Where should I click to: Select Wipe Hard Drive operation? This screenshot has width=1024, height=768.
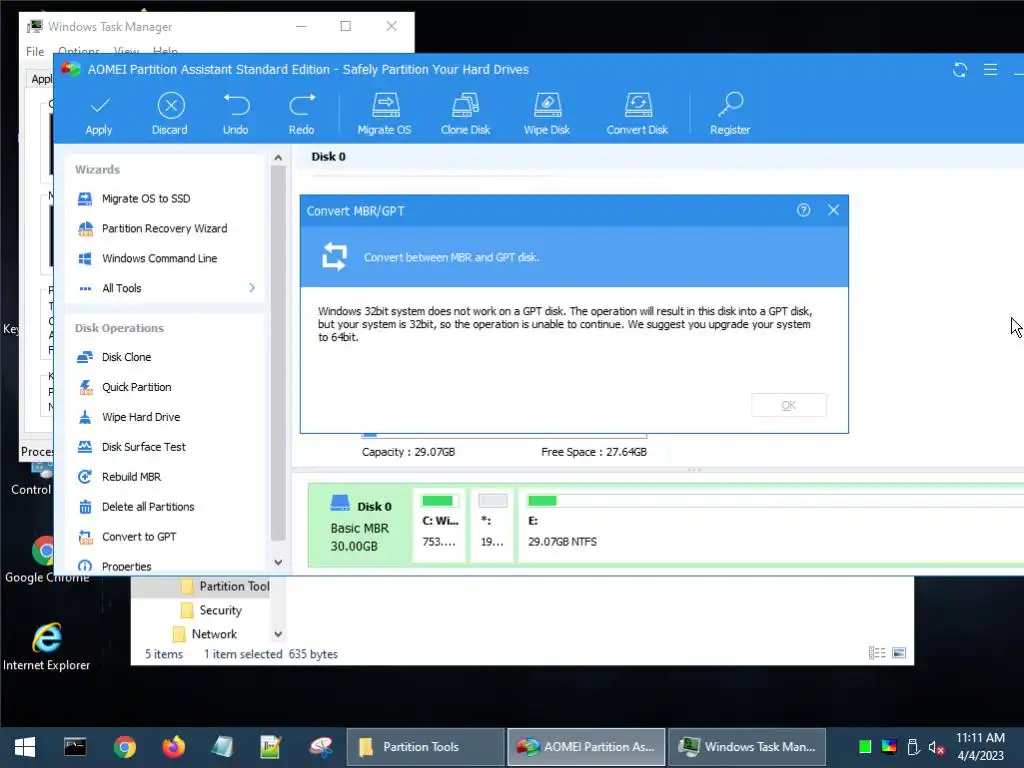click(x=141, y=417)
